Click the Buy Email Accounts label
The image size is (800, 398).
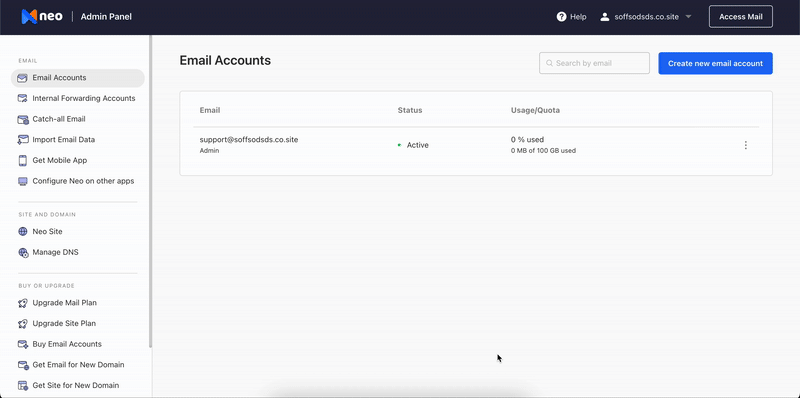click(67, 344)
